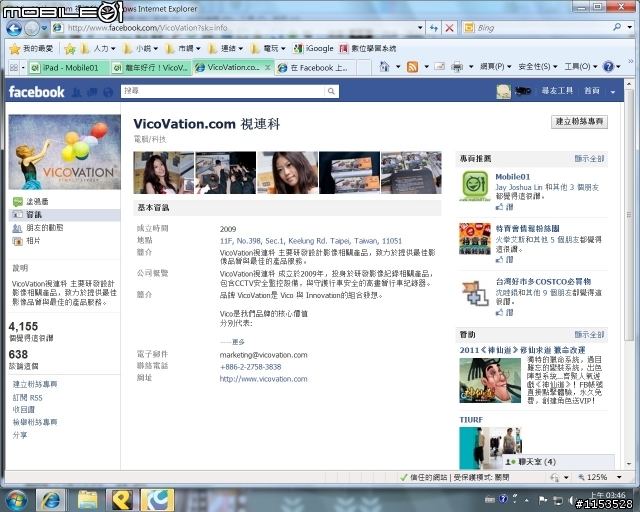Expand the 電玩 favorites folder dropdown
Viewport: 640px width, 512px height.
tap(283, 49)
